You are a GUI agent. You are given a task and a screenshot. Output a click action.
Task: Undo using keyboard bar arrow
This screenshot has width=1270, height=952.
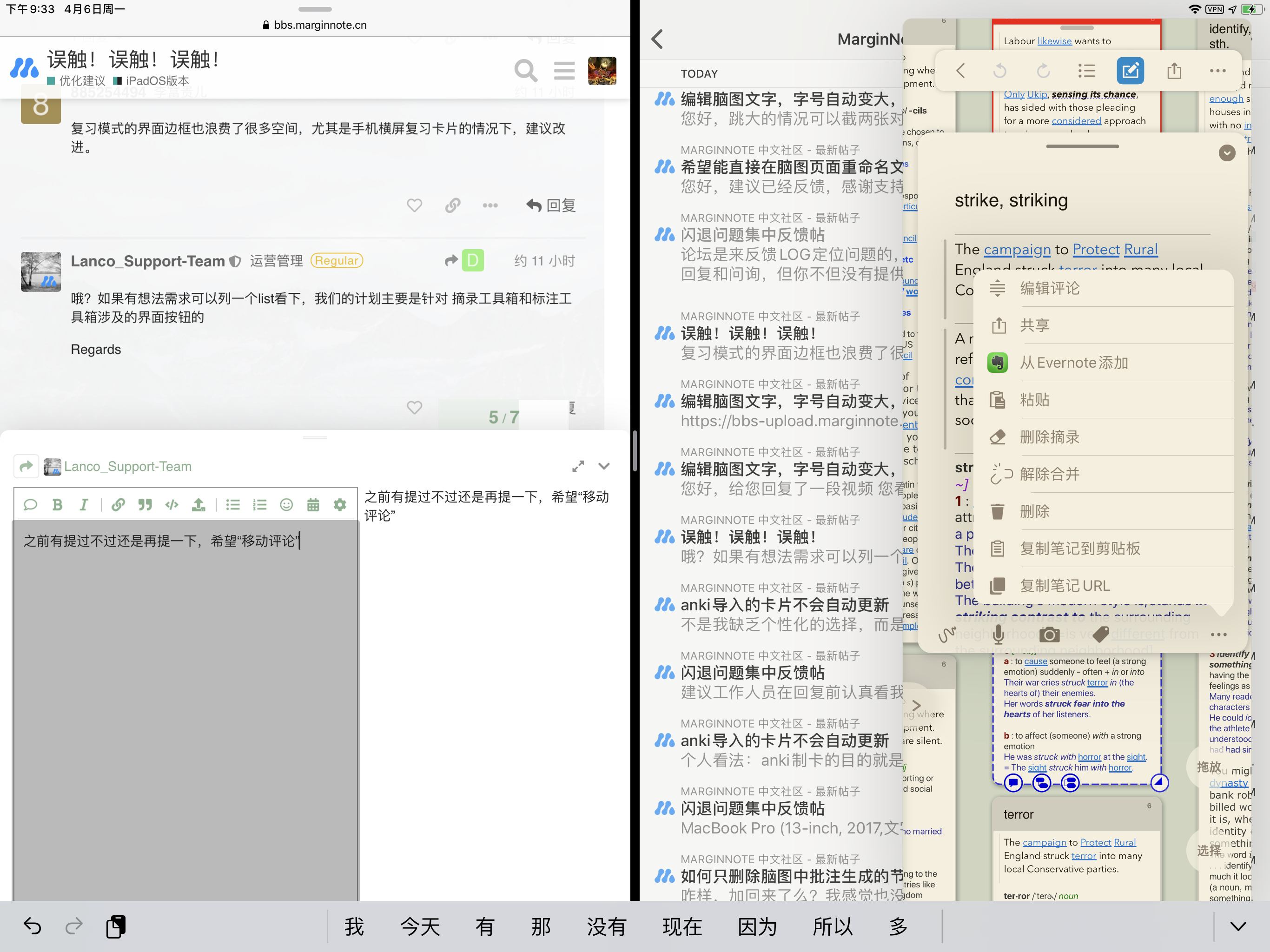pos(32,926)
